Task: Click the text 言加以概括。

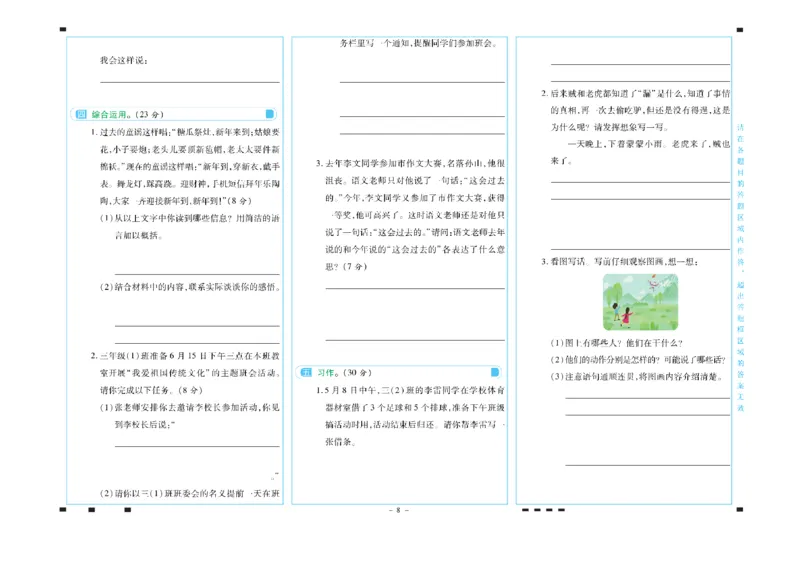Action: pos(139,235)
